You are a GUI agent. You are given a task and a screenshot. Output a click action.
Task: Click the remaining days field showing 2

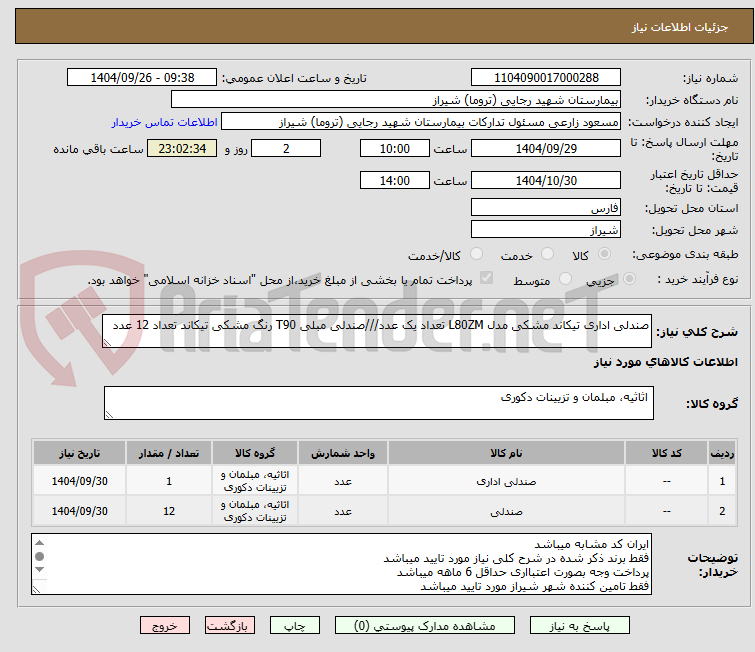tap(286, 148)
